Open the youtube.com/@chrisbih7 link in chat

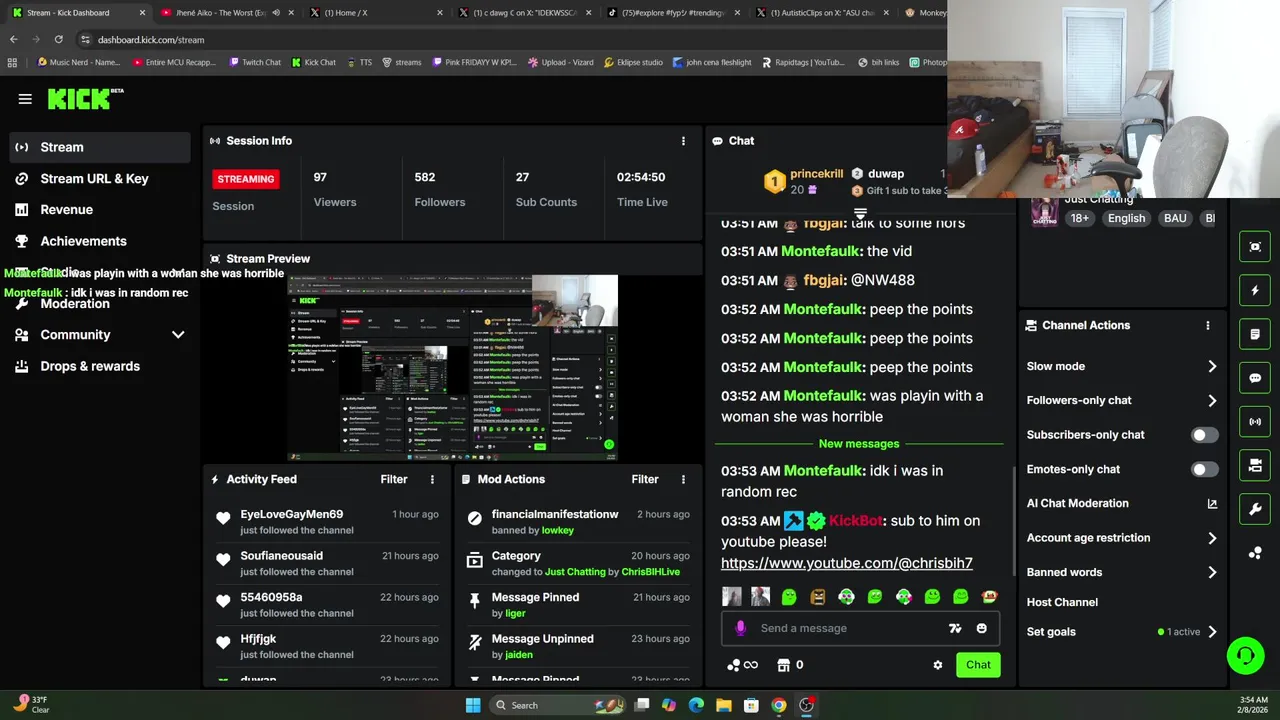click(847, 563)
